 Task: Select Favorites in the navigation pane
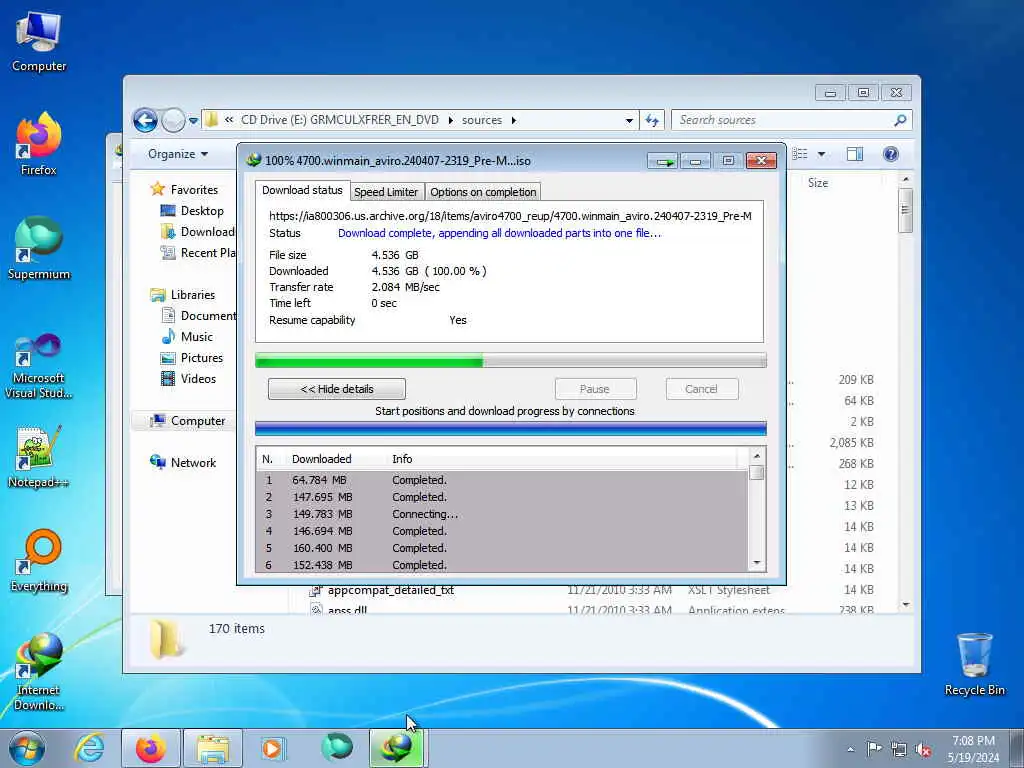tap(194, 189)
